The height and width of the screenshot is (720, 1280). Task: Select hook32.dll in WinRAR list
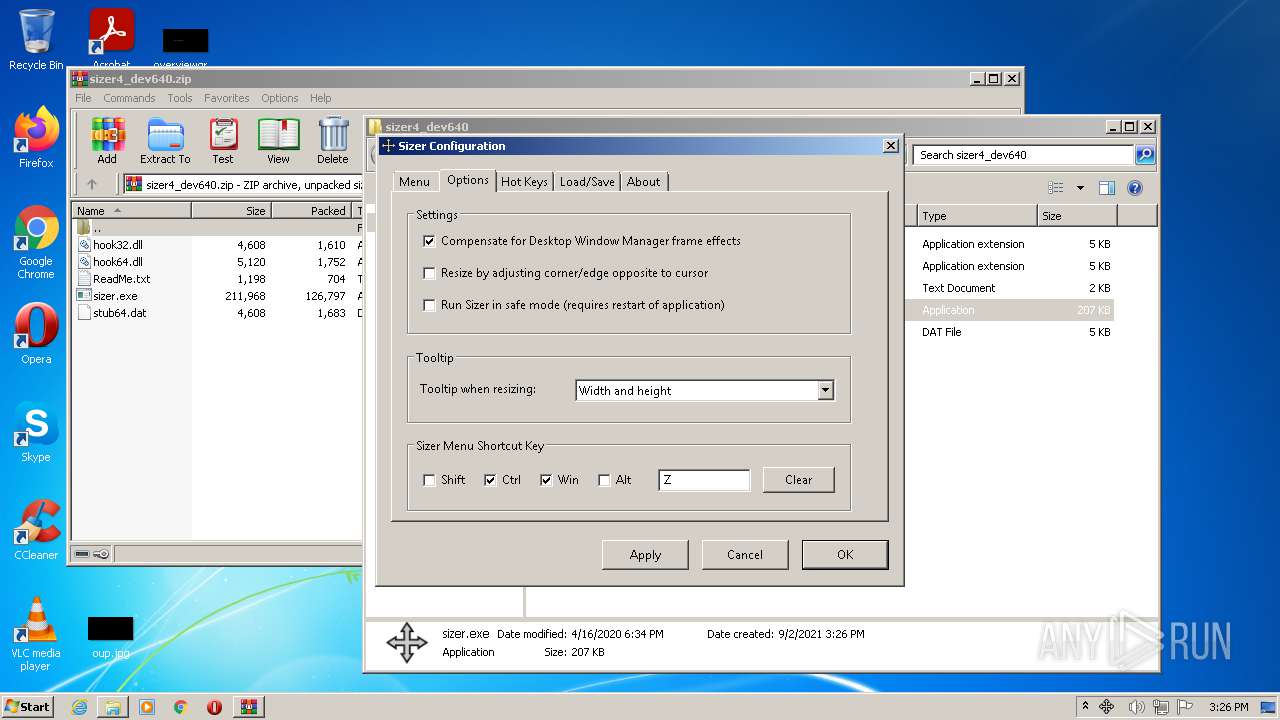118,245
